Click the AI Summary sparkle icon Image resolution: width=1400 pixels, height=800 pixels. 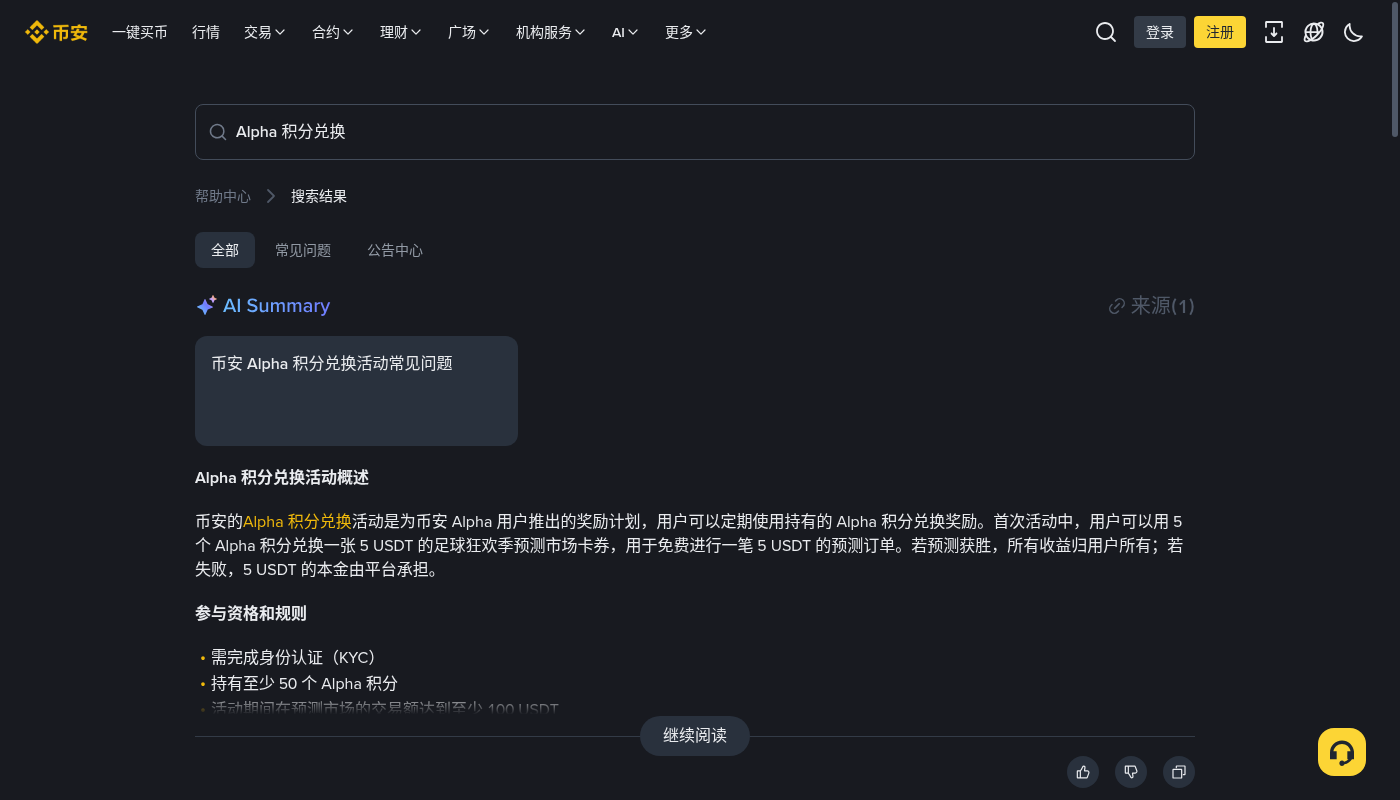206,306
